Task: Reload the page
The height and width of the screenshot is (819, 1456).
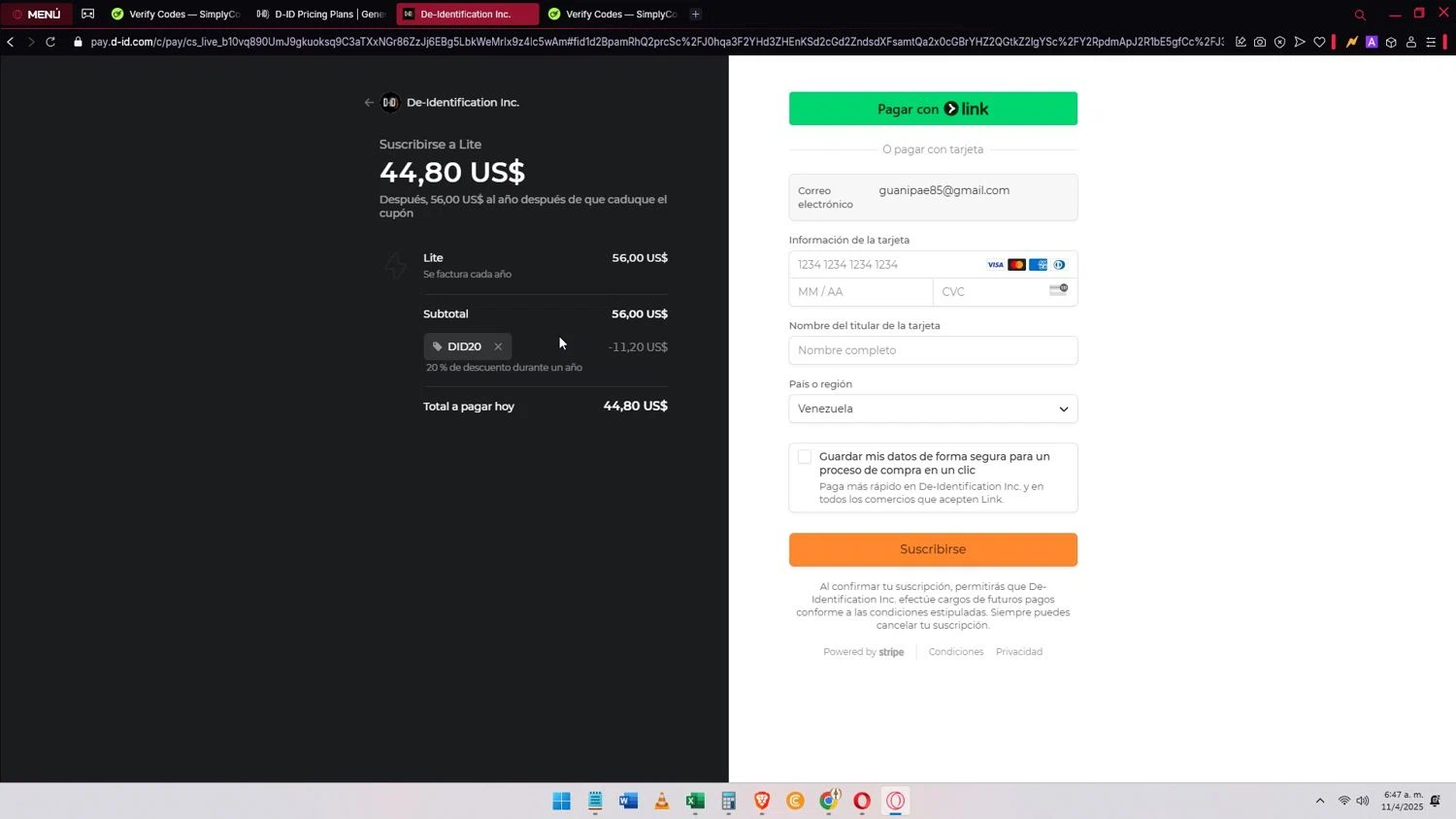Action: (x=50, y=42)
